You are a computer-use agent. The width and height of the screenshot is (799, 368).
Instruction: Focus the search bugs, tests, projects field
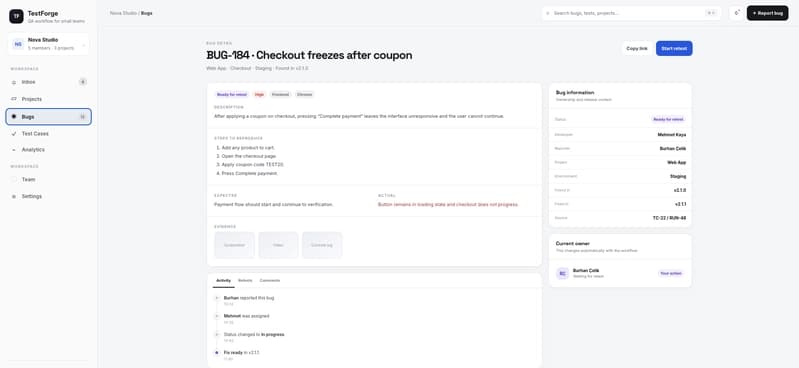pos(631,13)
